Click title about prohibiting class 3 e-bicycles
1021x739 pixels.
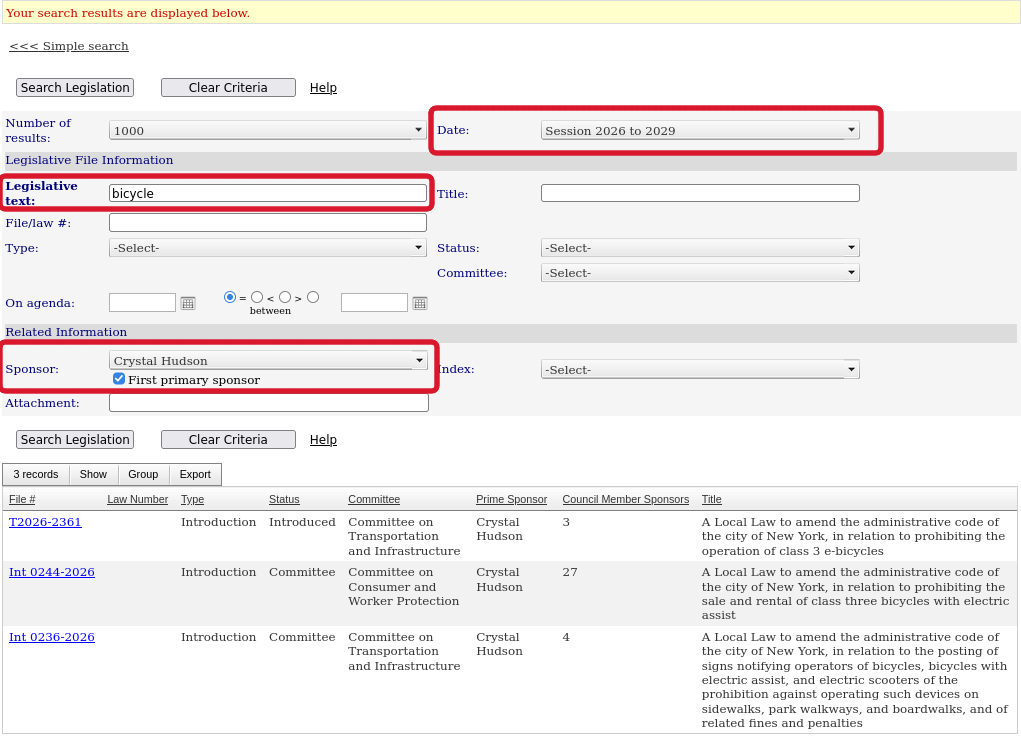click(853, 536)
